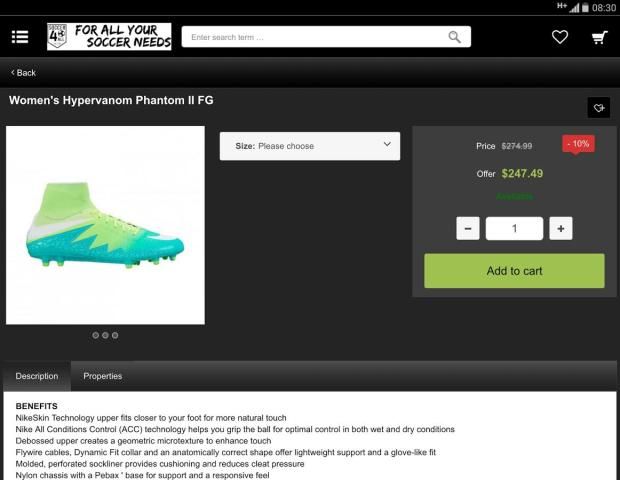Screen dimensions: 620x480
Task: Open the shopping cart icon
Action: pos(599,38)
